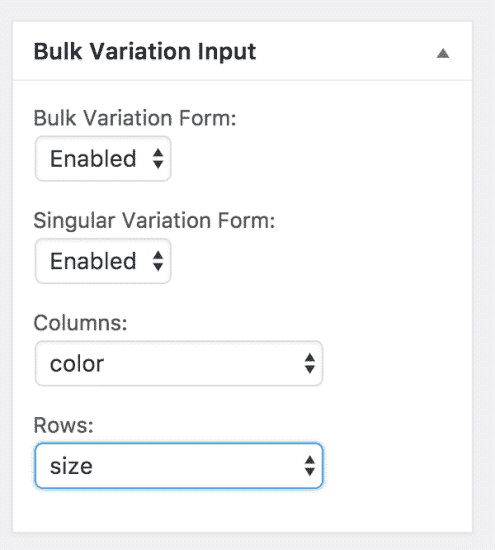Open the Columns dropdown
Image resolution: width=495 pixels, height=550 pixels.
pyautogui.click(x=179, y=363)
